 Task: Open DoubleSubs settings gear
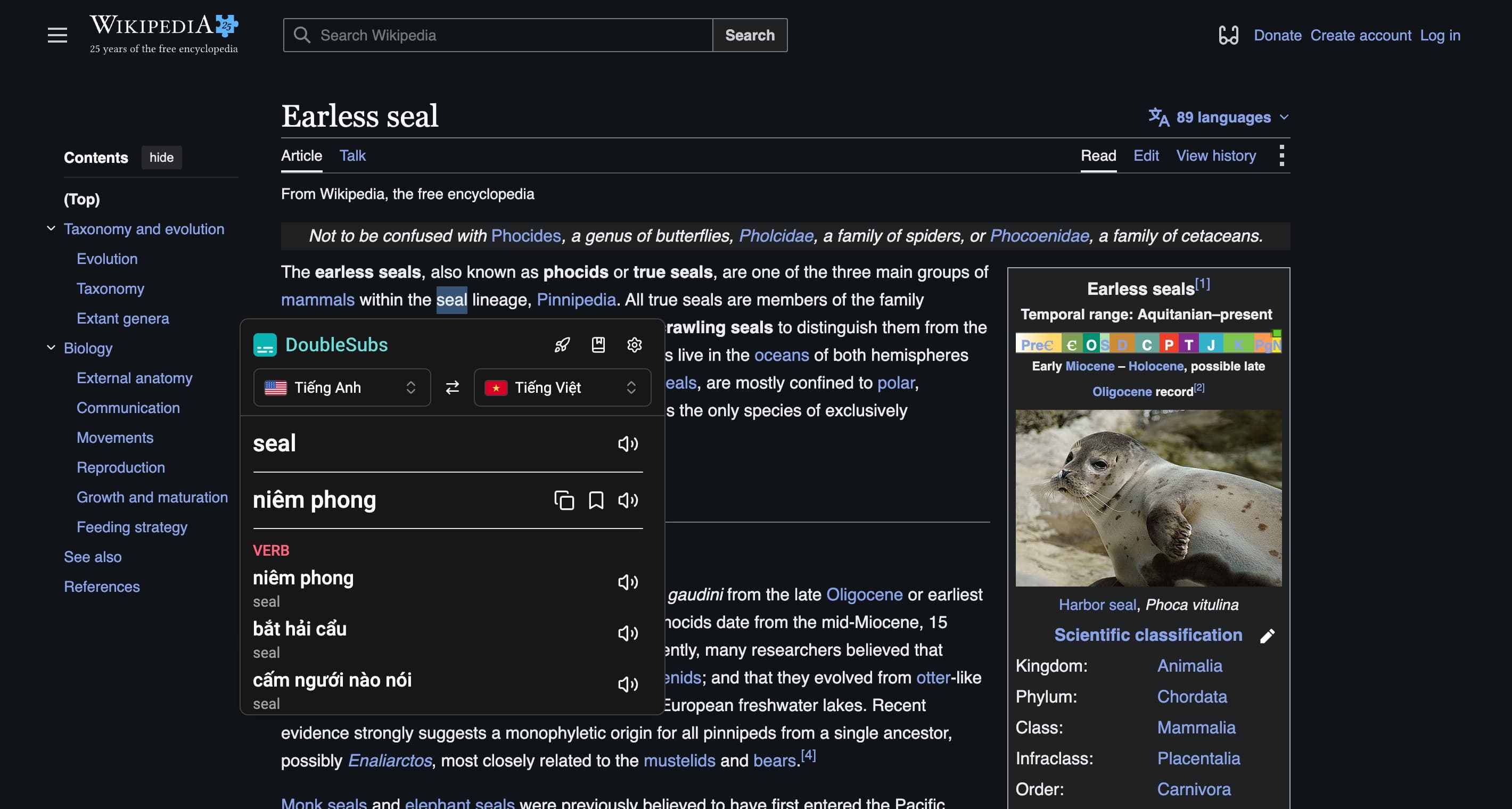[x=634, y=345]
